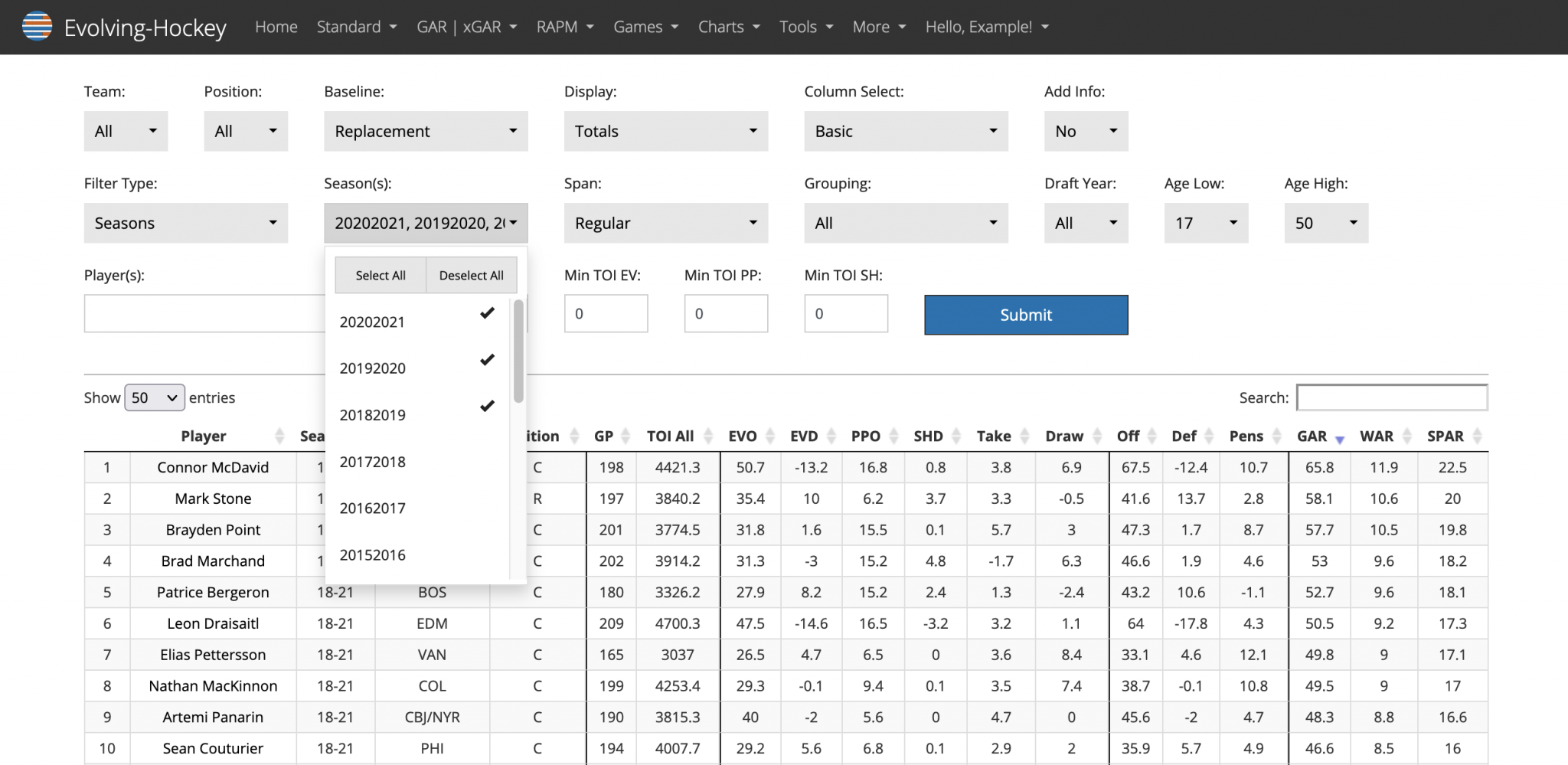Sort by TOI All column arrows
Screen dimensions: 1568x765
708,436
